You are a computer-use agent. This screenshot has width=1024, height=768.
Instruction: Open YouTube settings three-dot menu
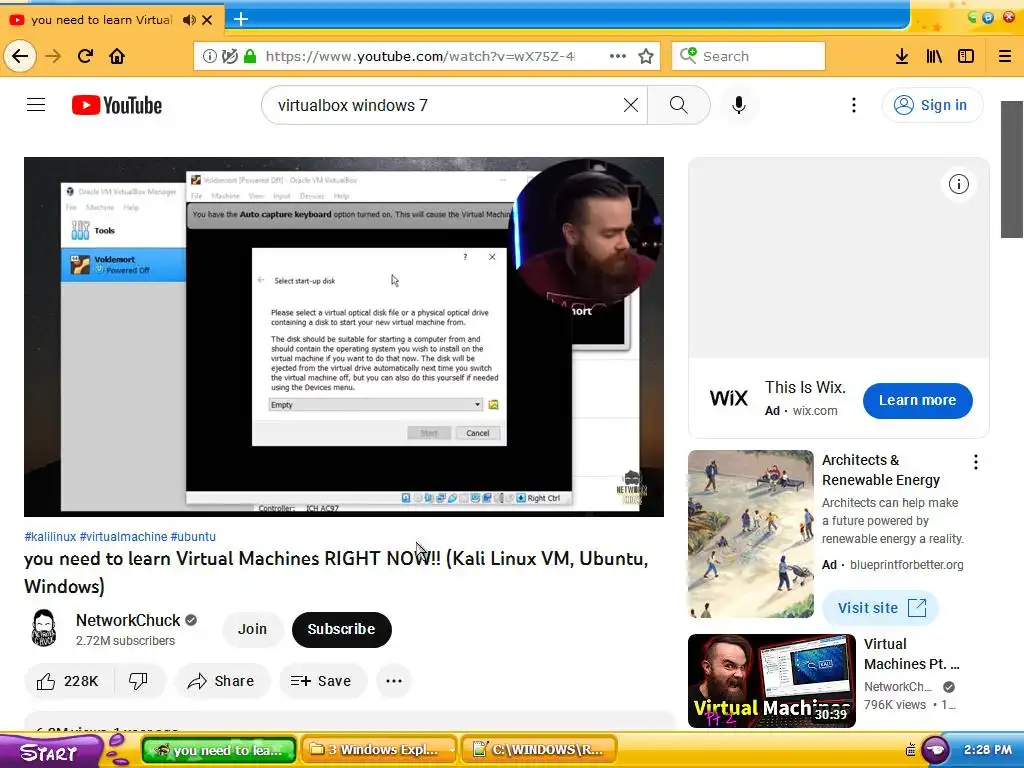click(854, 105)
